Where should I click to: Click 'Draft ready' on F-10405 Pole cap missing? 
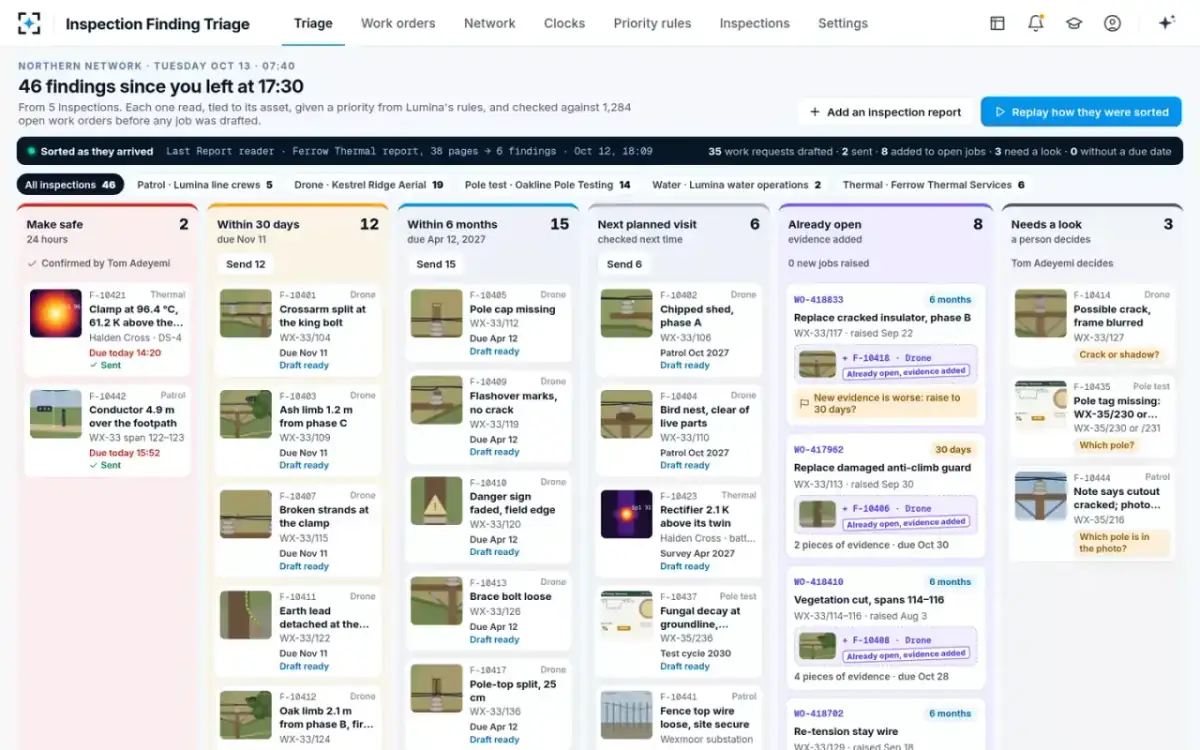[495, 352]
